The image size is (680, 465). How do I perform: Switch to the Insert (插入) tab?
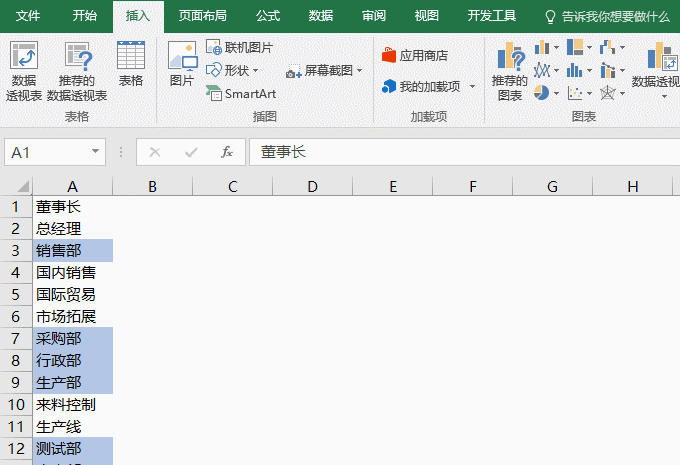pyautogui.click(x=138, y=16)
